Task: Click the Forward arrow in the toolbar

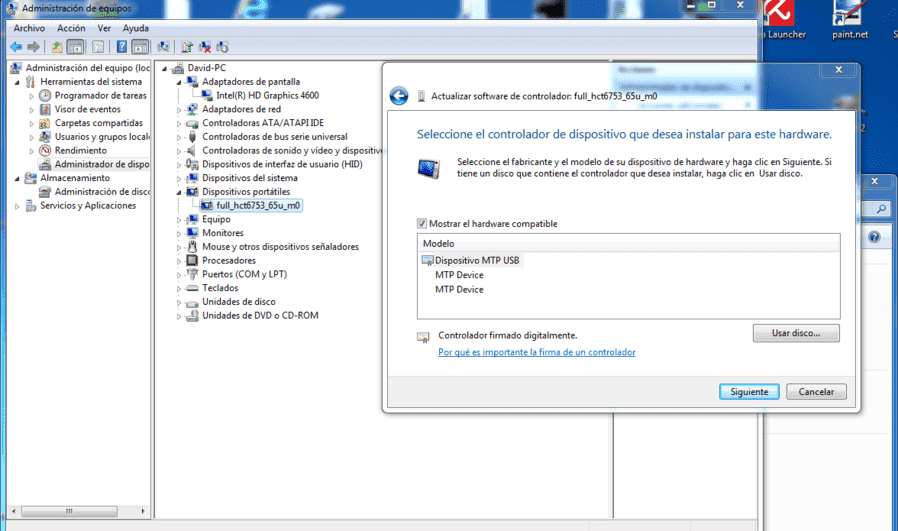Action: point(34,47)
